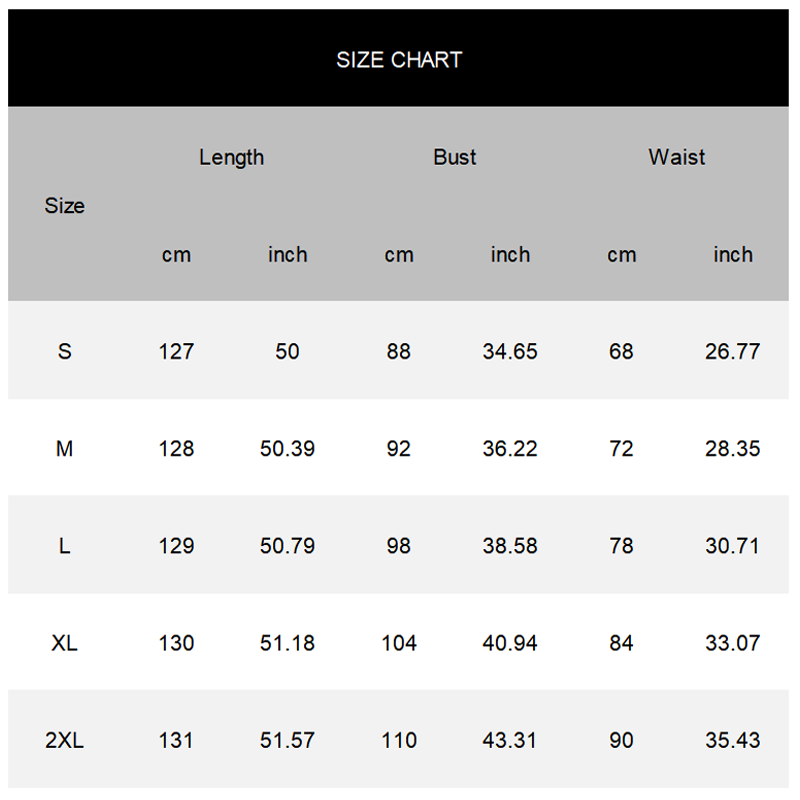Click the 30.71 waist inch cell
Viewport: 800px width, 800px height.
[x=732, y=546]
